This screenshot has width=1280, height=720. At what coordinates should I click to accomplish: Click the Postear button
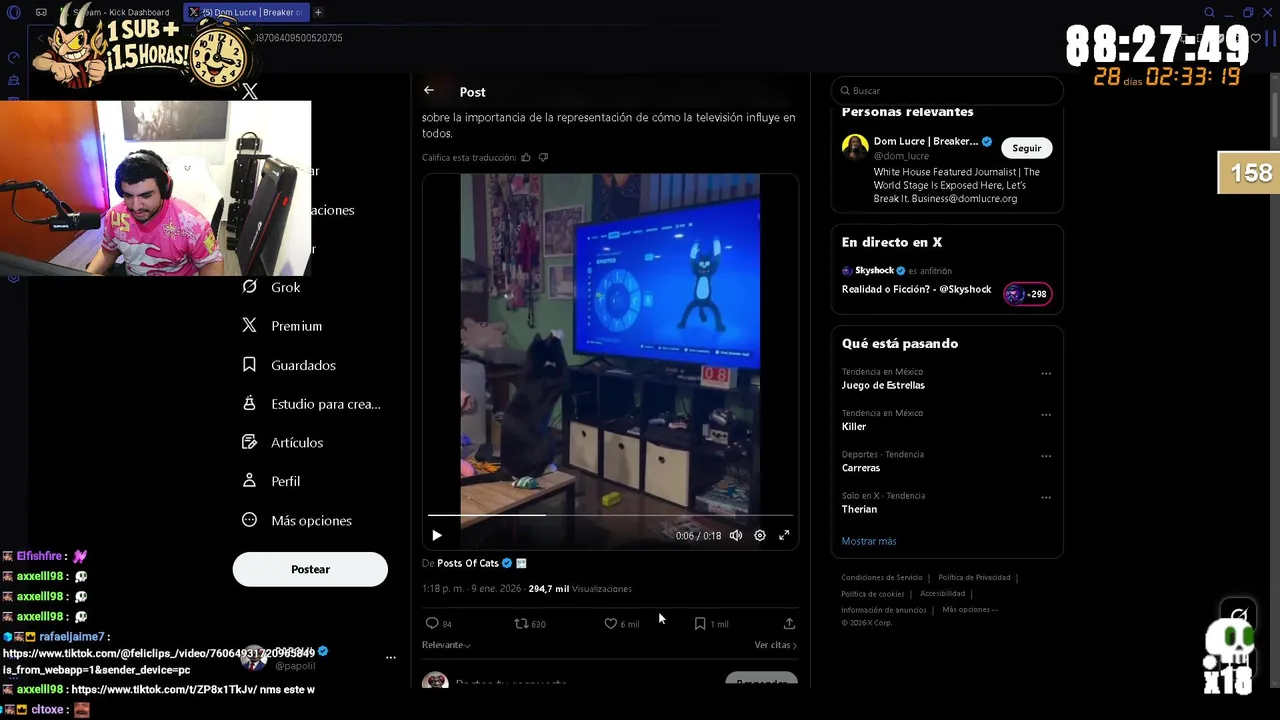click(x=310, y=569)
